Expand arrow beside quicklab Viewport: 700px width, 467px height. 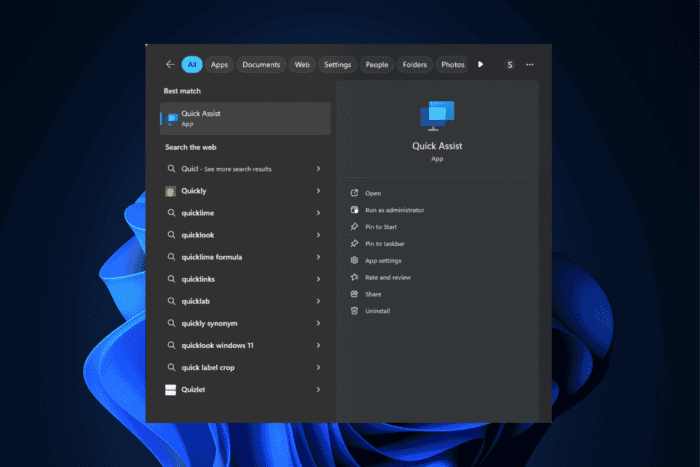point(318,301)
